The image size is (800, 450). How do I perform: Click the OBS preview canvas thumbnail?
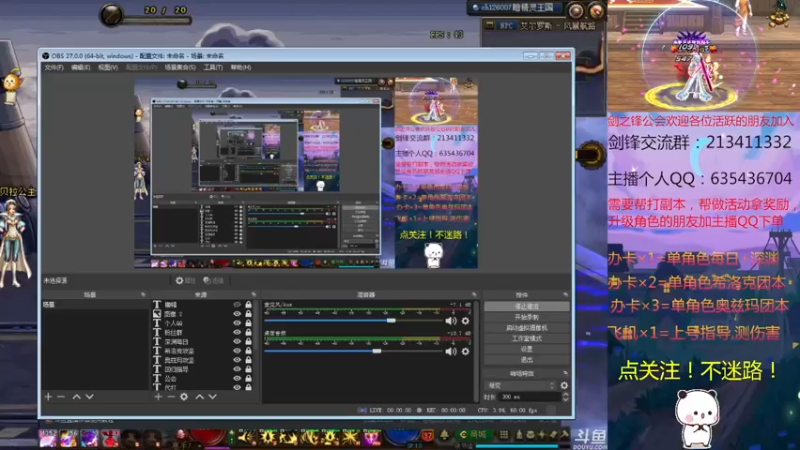pyautogui.click(x=306, y=173)
